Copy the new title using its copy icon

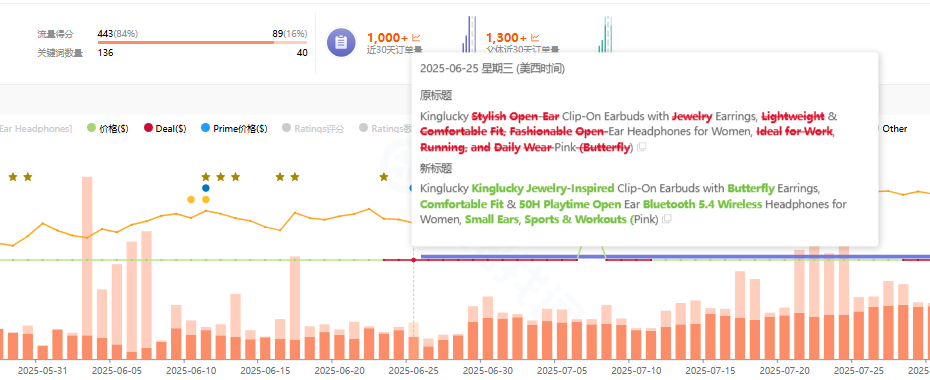[667, 219]
